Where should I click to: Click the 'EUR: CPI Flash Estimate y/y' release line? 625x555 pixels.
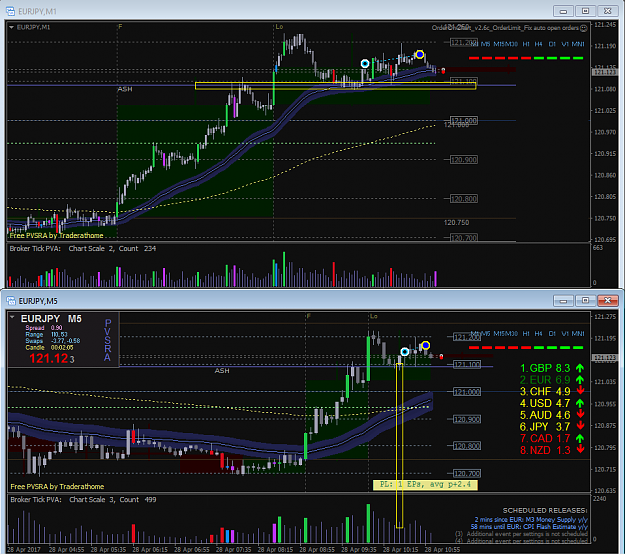click(529, 527)
